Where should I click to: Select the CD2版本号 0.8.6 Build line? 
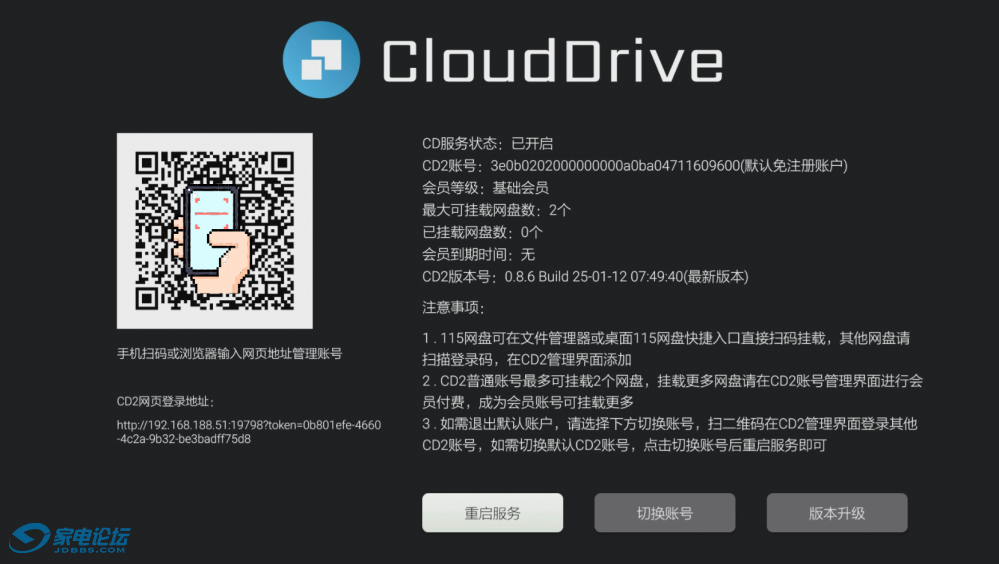pos(585,277)
